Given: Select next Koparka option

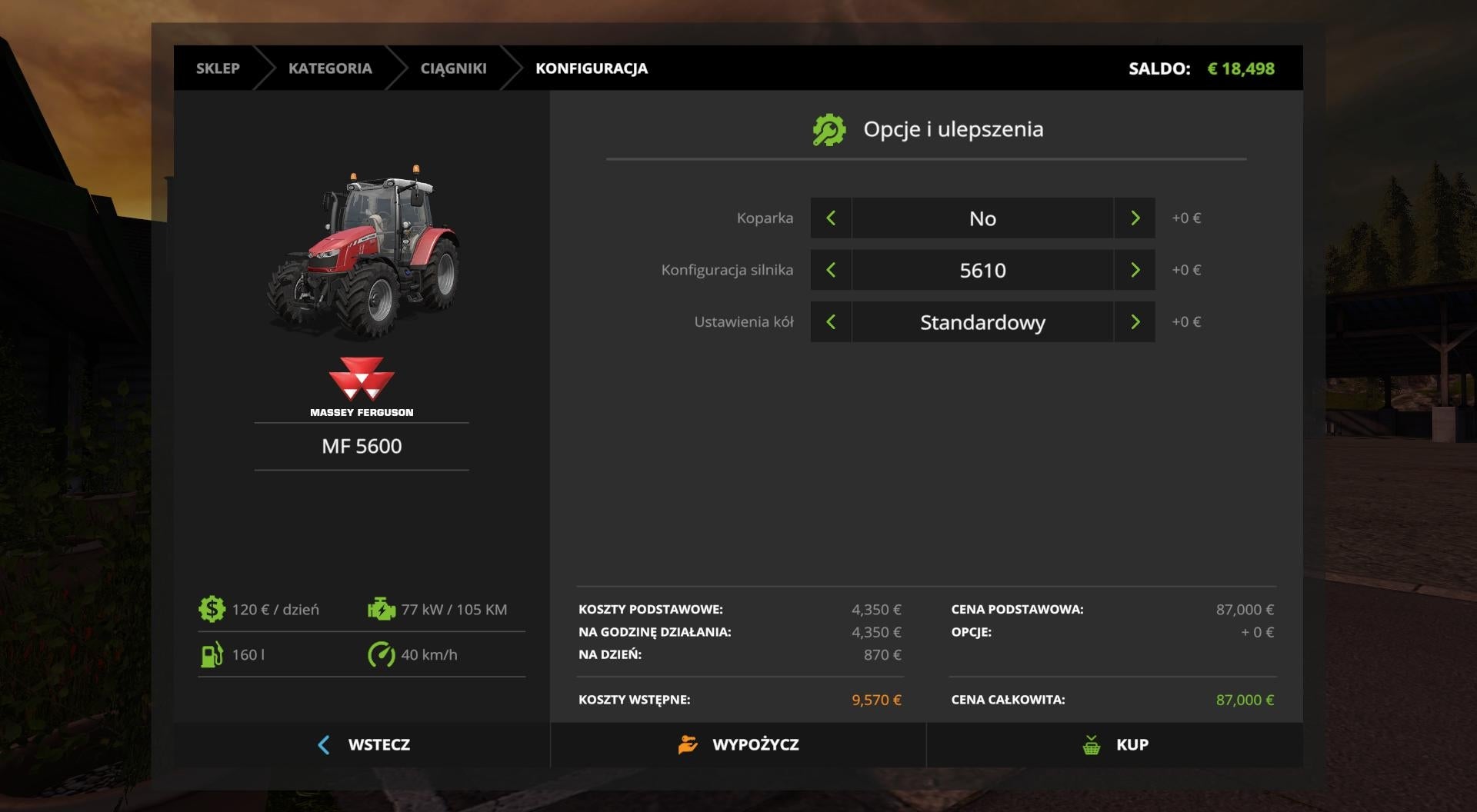Looking at the screenshot, I should [1135, 218].
